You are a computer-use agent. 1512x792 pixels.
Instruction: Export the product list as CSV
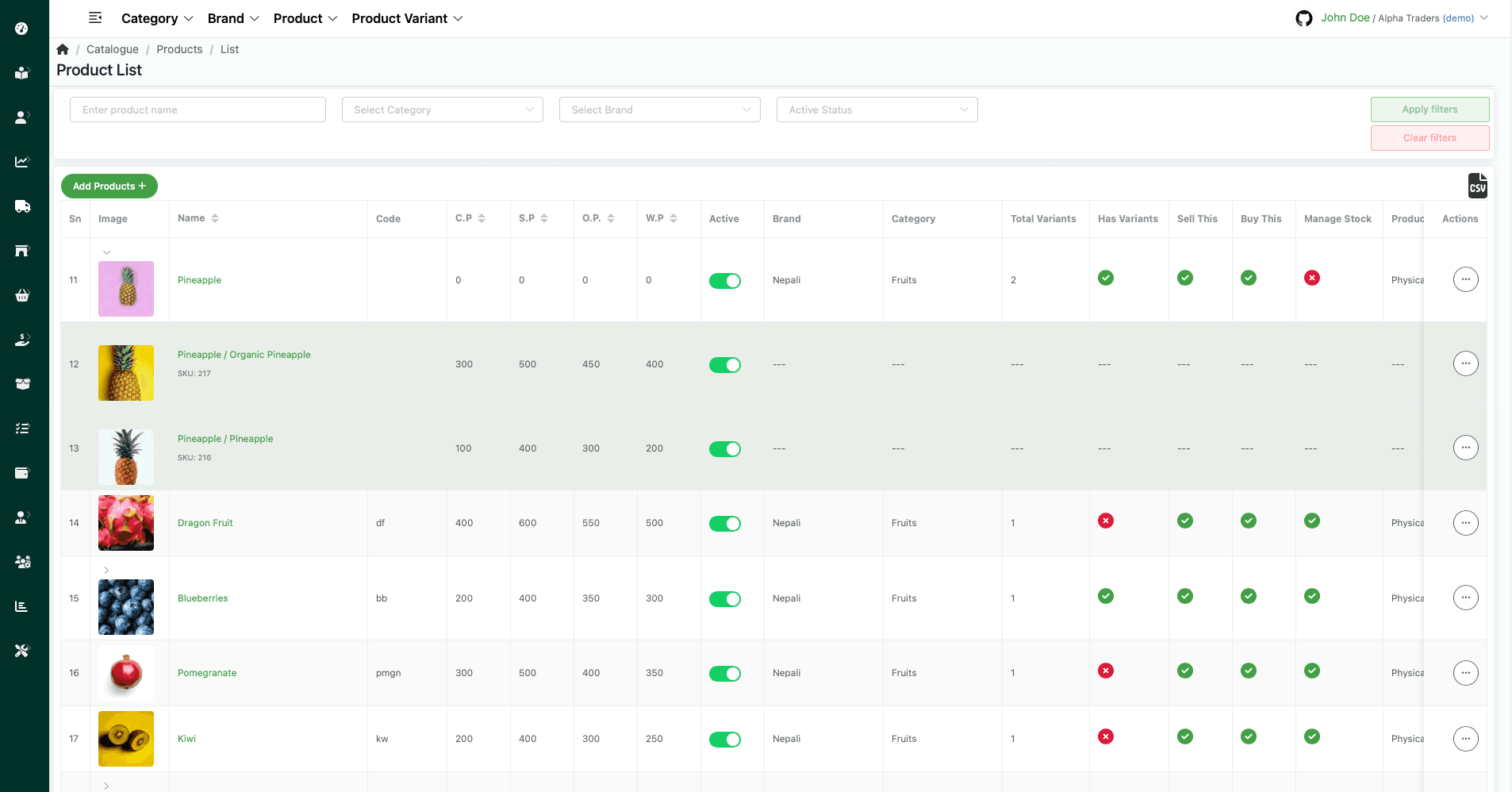[x=1477, y=186]
